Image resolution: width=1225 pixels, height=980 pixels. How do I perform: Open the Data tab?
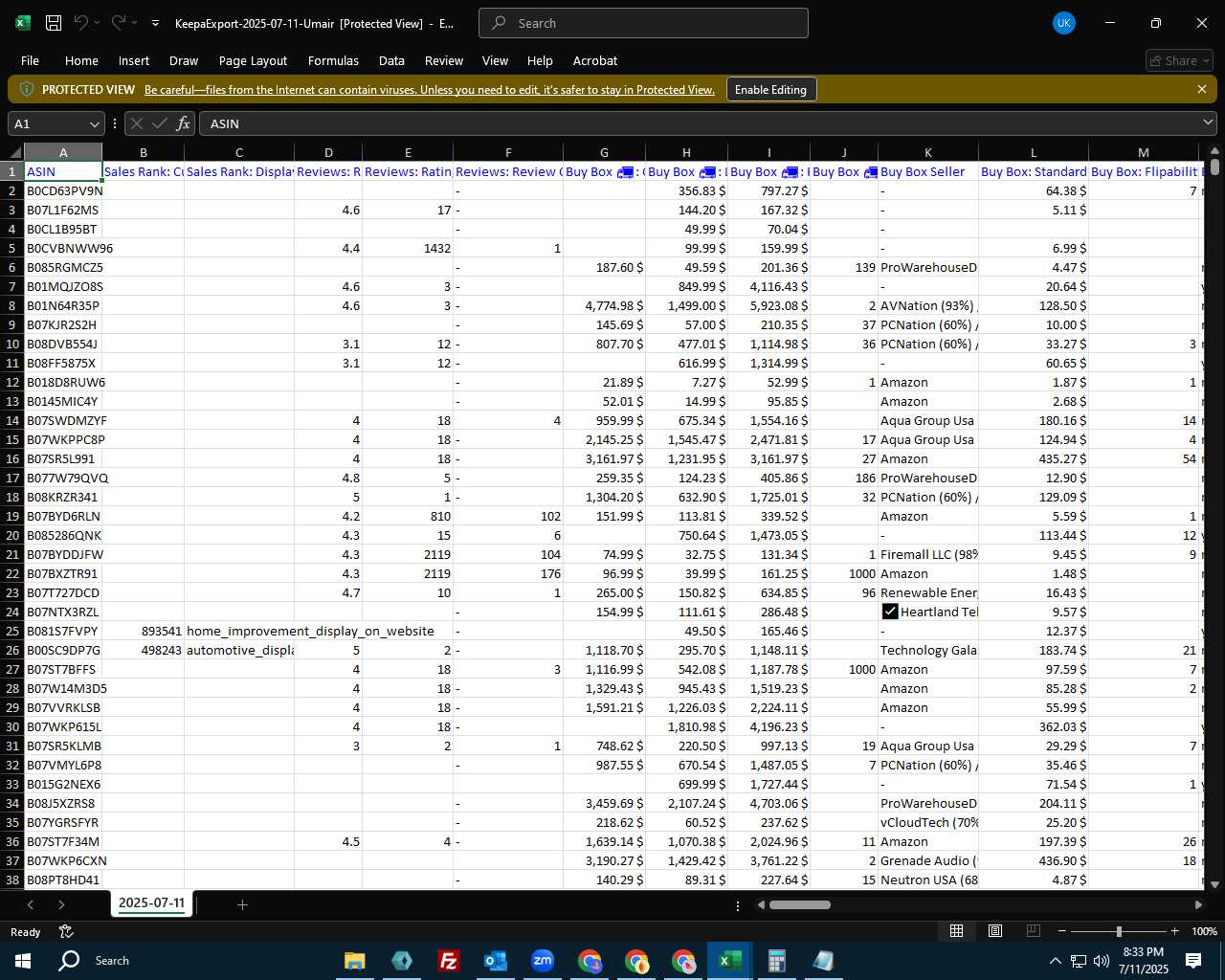coord(391,60)
